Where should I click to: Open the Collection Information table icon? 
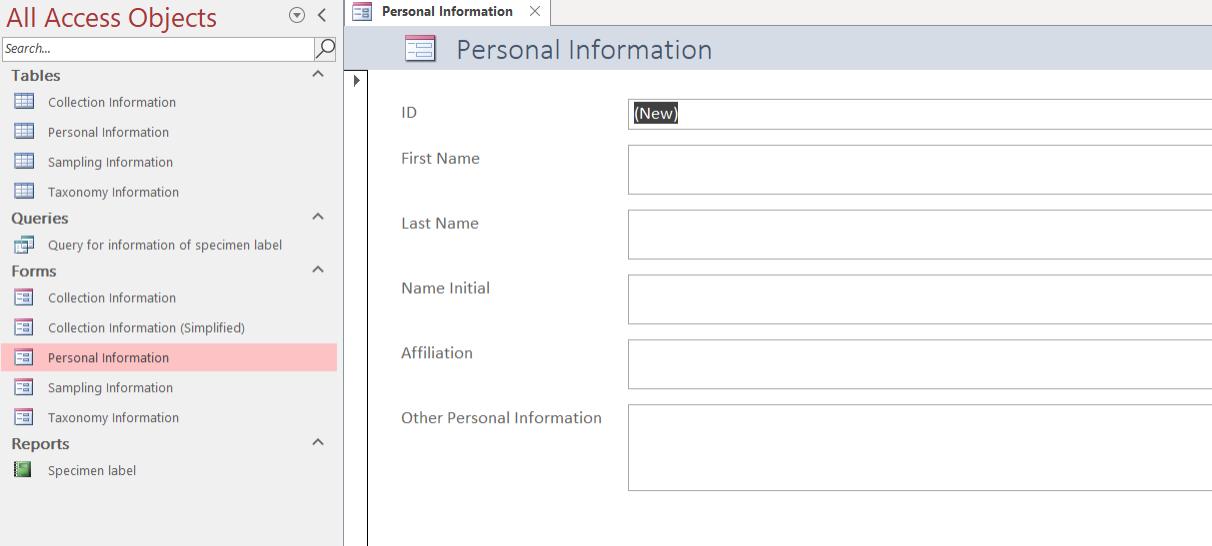click(x=24, y=102)
